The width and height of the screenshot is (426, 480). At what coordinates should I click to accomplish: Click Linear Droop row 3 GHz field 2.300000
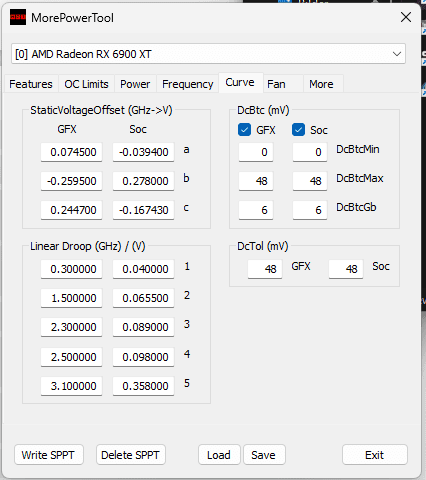[72, 327]
